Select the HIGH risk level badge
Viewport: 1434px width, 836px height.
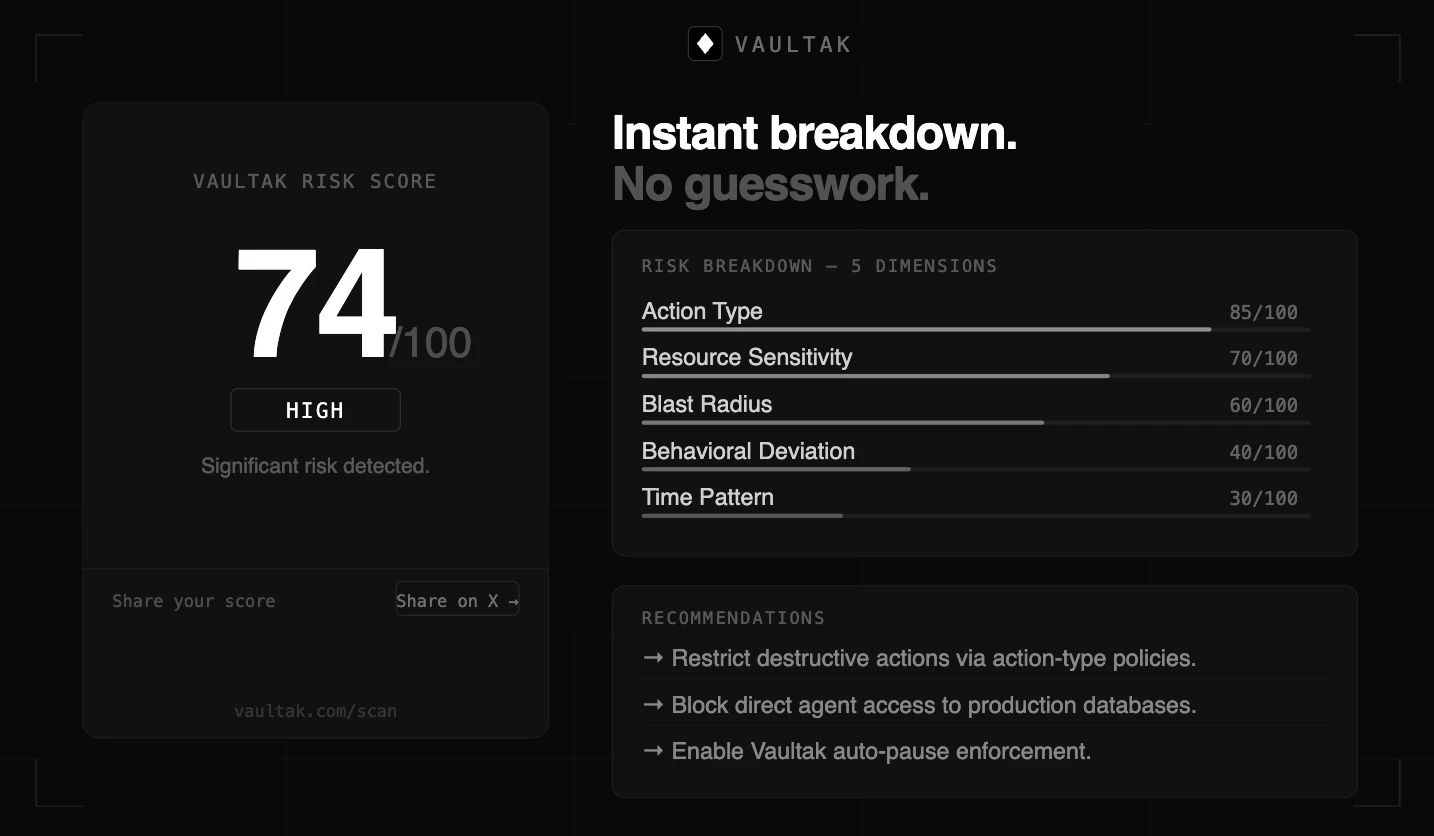pyautogui.click(x=315, y=410)
